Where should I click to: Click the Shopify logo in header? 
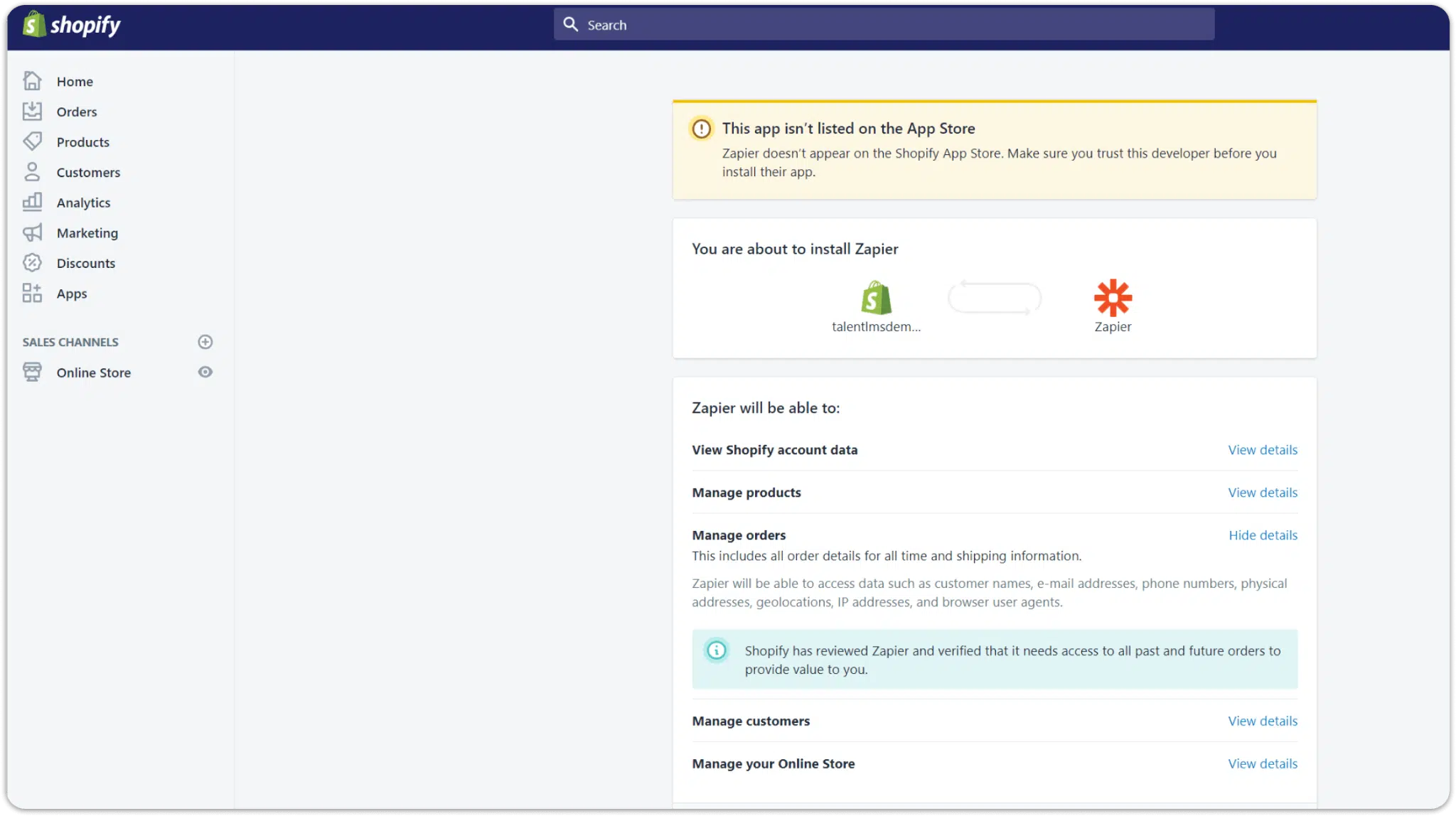(71, 25)
